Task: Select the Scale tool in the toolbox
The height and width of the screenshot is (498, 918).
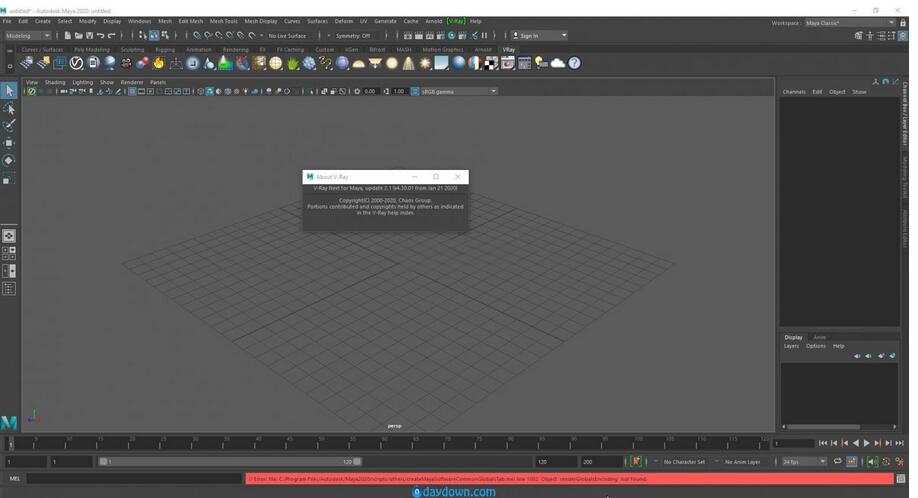Action: [x=9, y=178]
